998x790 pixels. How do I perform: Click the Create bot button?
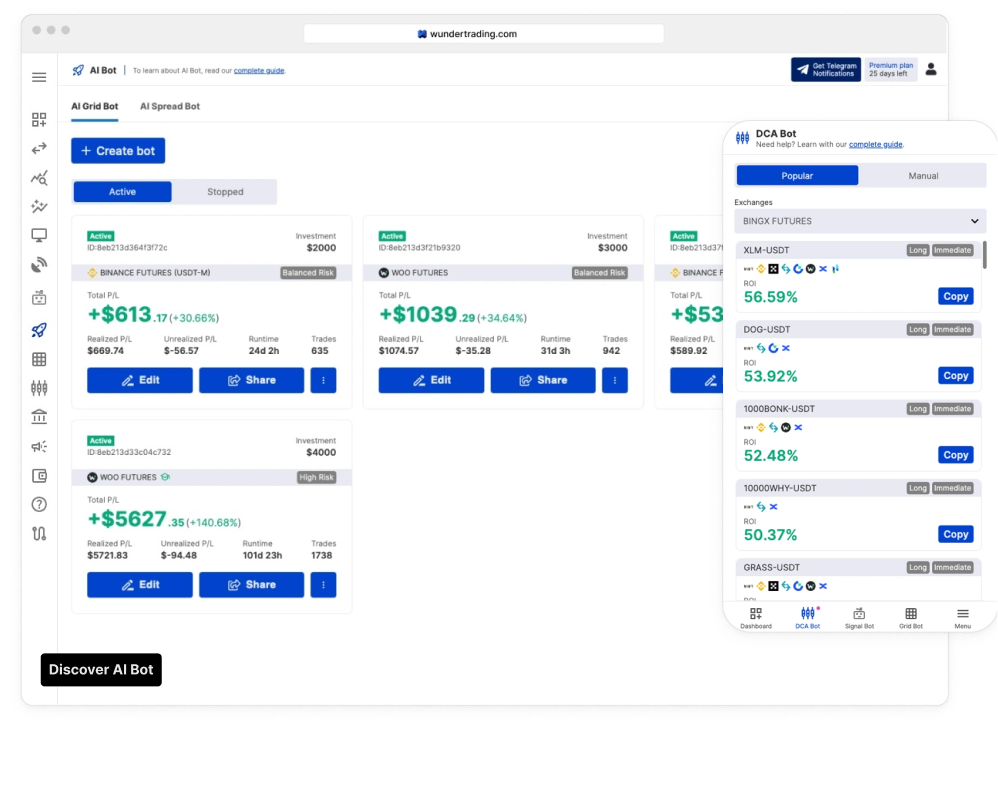coord(118,151)
